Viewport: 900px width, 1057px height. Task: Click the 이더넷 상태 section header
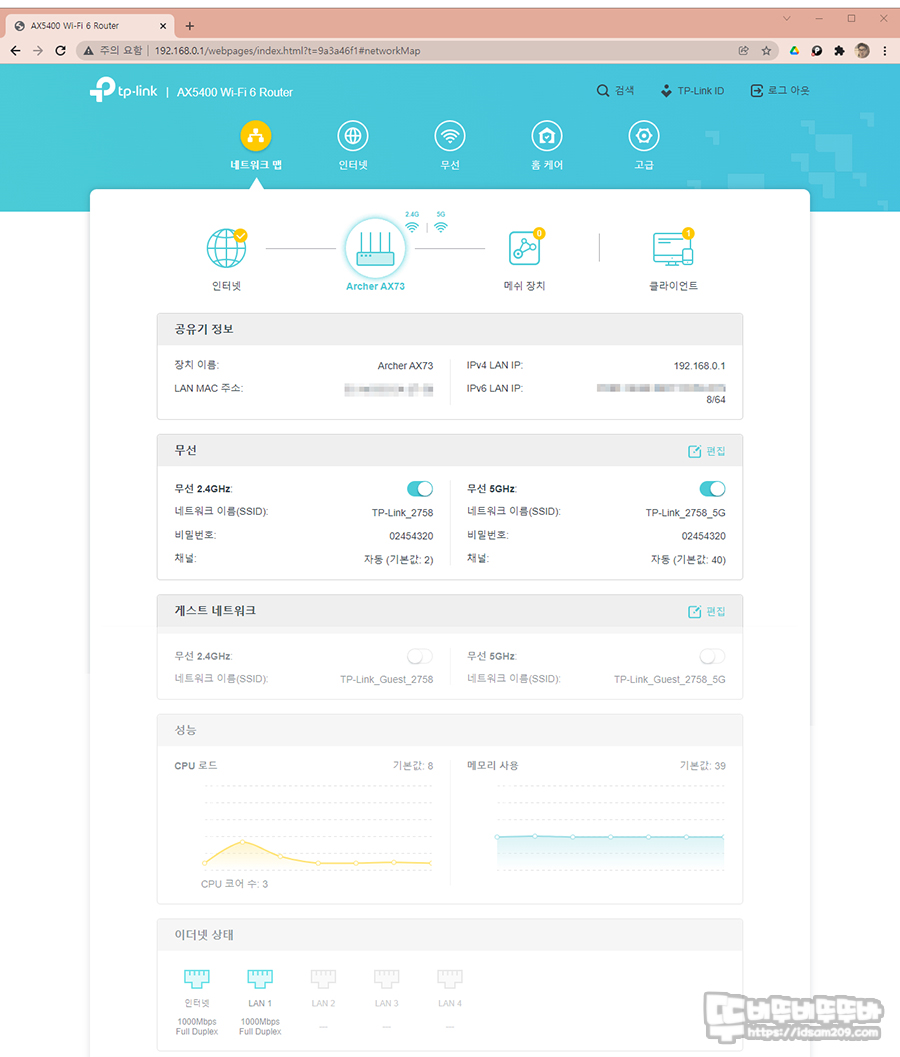(450, 935)
